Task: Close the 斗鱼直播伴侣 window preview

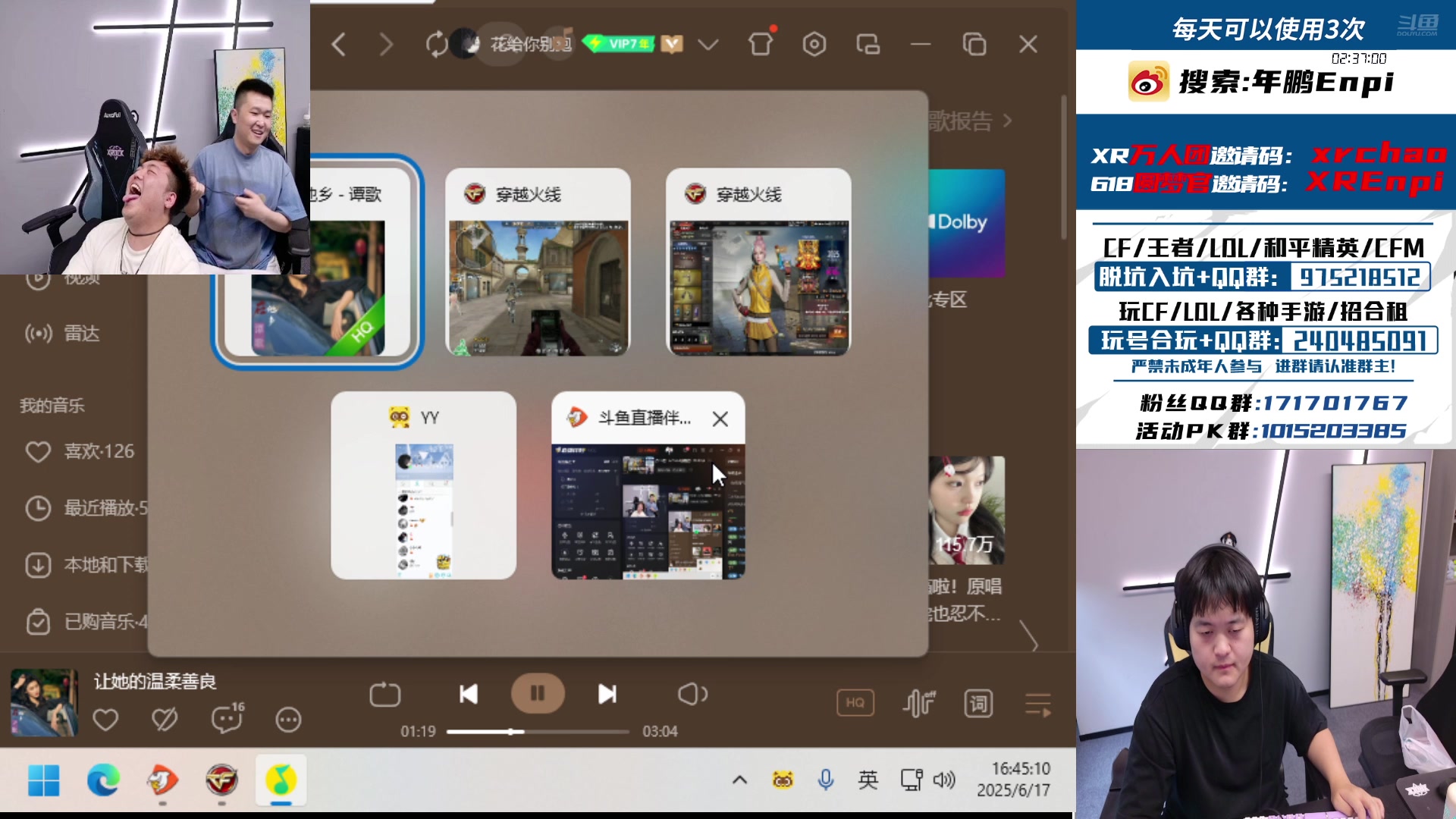Action: tap(720, 419)
